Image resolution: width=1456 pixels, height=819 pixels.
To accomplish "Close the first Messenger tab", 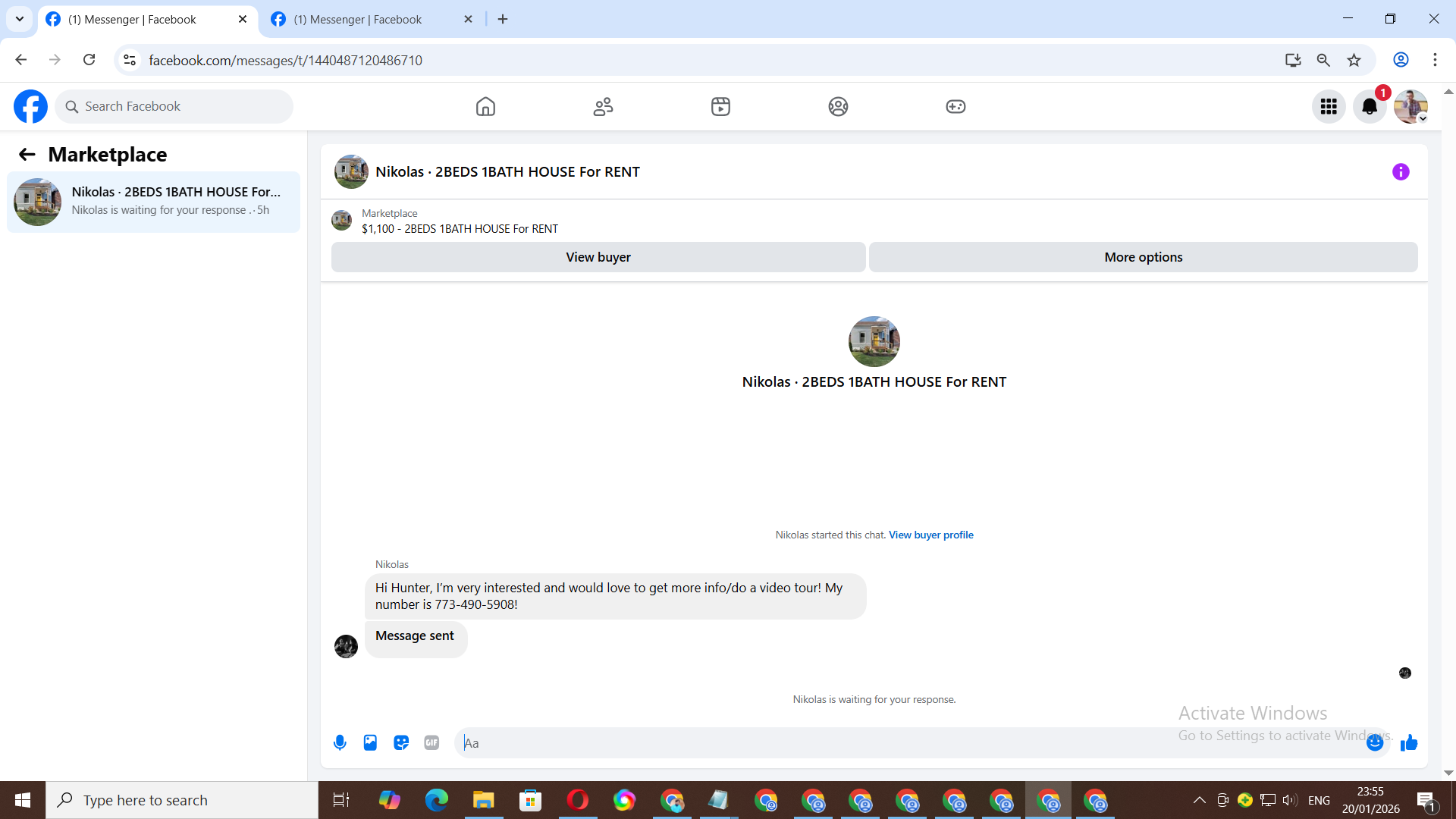I will (x=243, y=19).
